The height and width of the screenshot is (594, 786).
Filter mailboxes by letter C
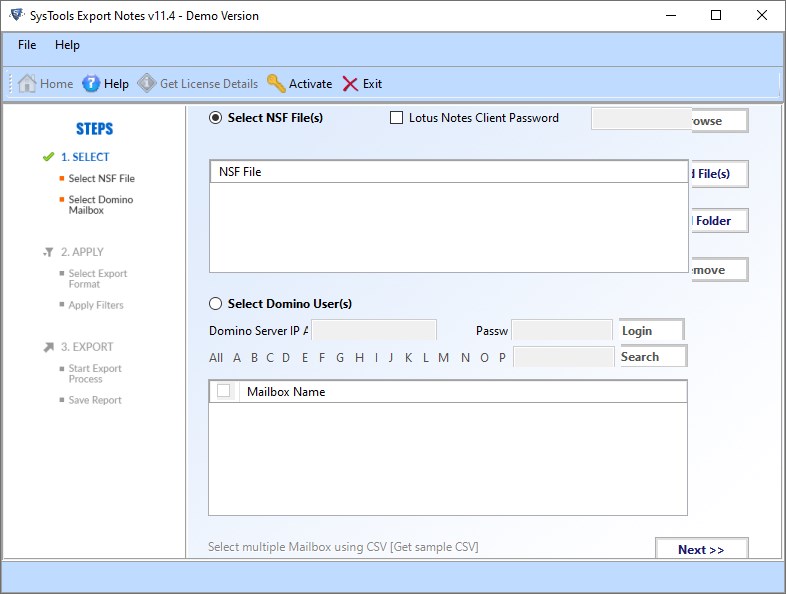[270, 357]
